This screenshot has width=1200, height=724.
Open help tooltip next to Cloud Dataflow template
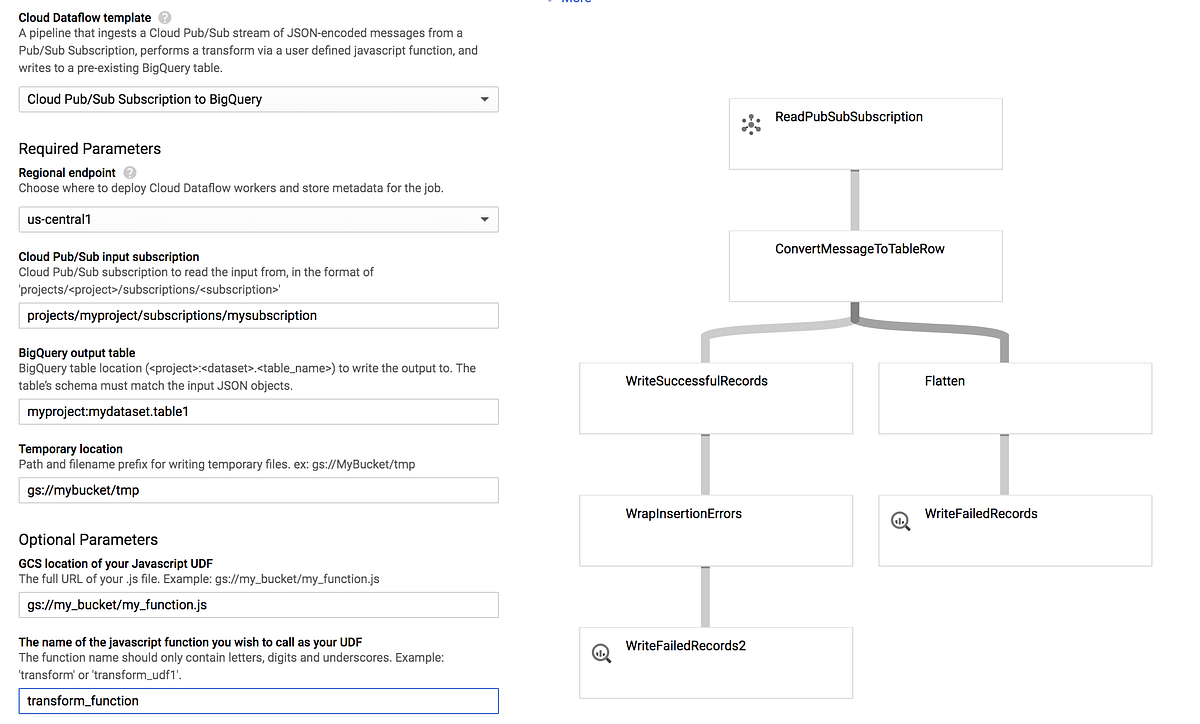tap(164, 17)
